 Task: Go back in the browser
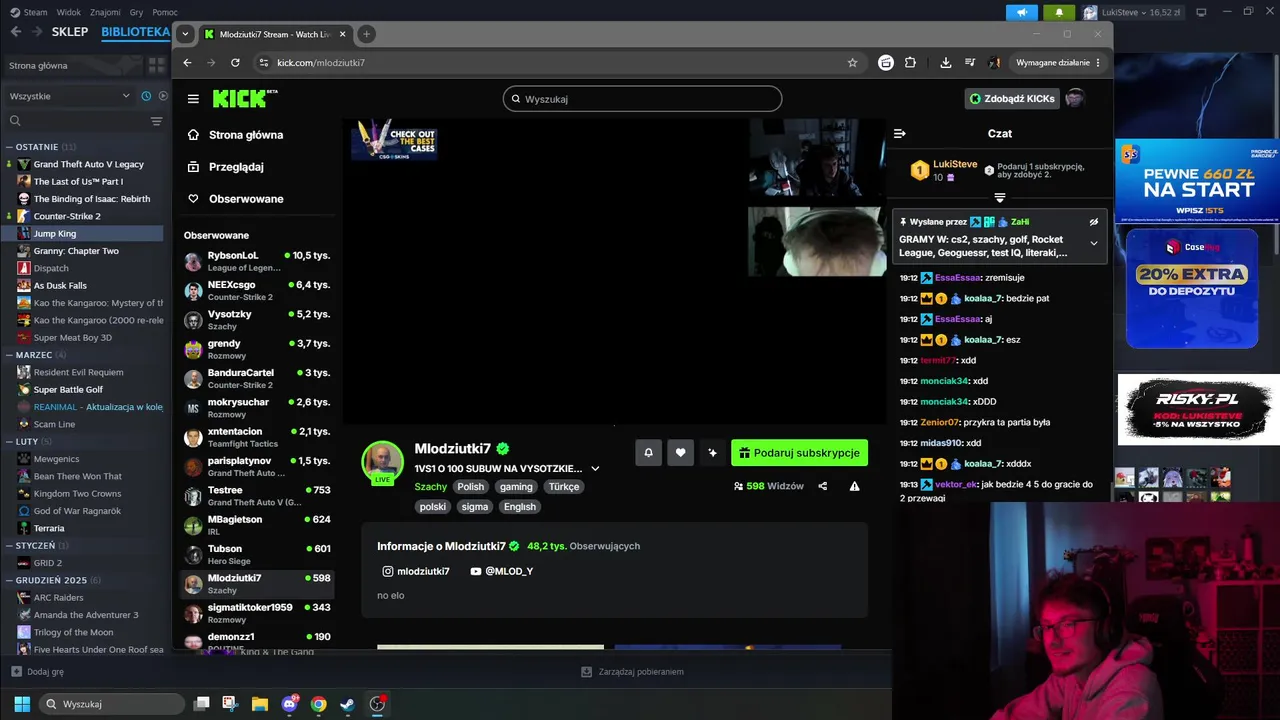click(x=187, y=62)
